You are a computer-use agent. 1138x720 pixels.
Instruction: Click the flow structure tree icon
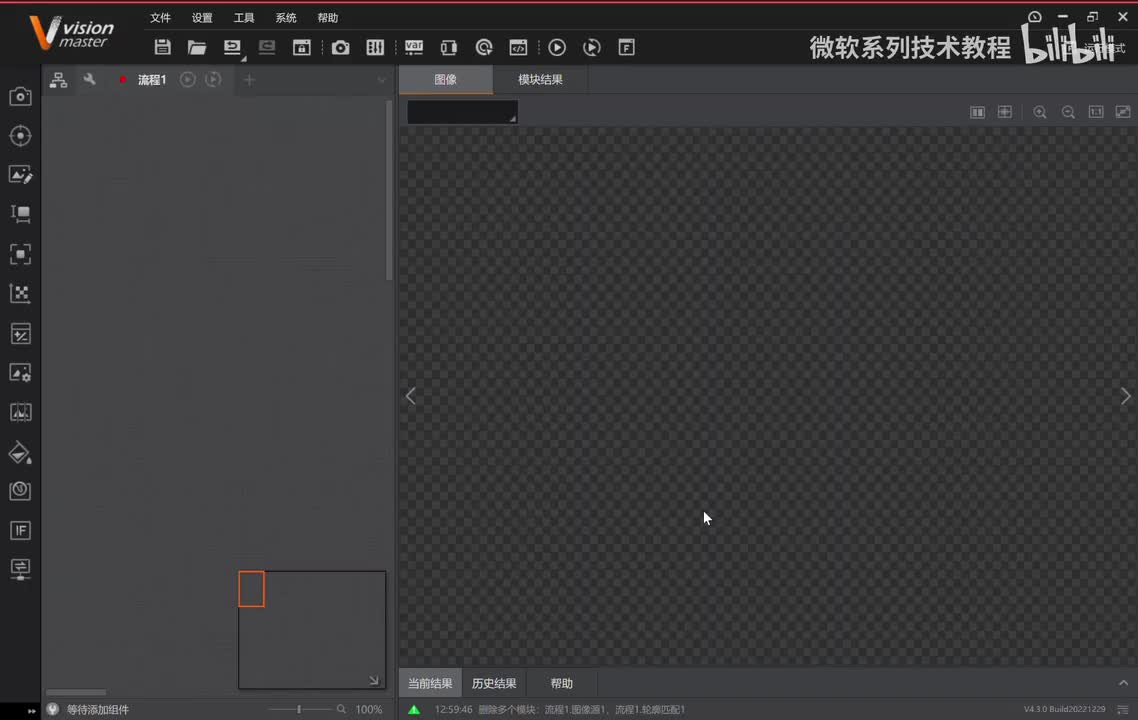[x=58, y=80]
